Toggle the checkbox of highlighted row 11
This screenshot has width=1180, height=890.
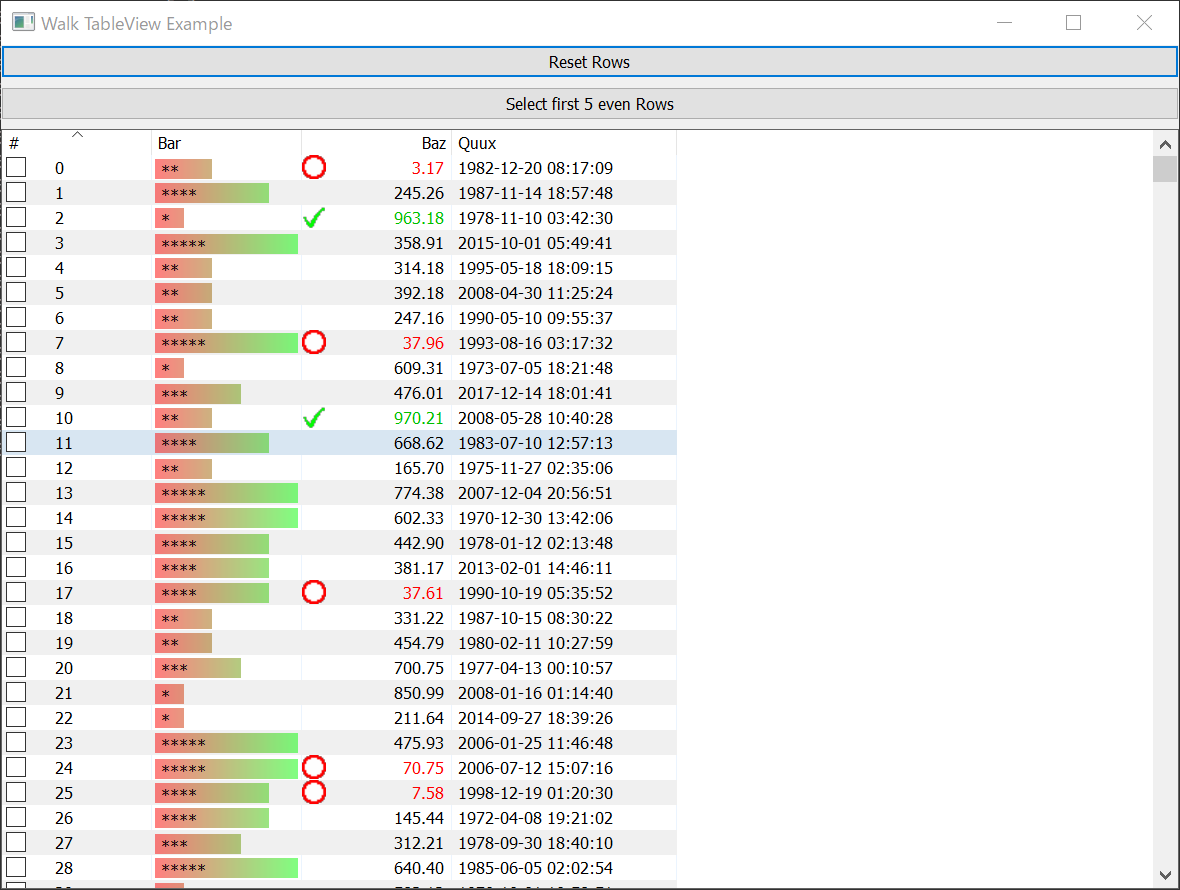click(x=16, y=442)
